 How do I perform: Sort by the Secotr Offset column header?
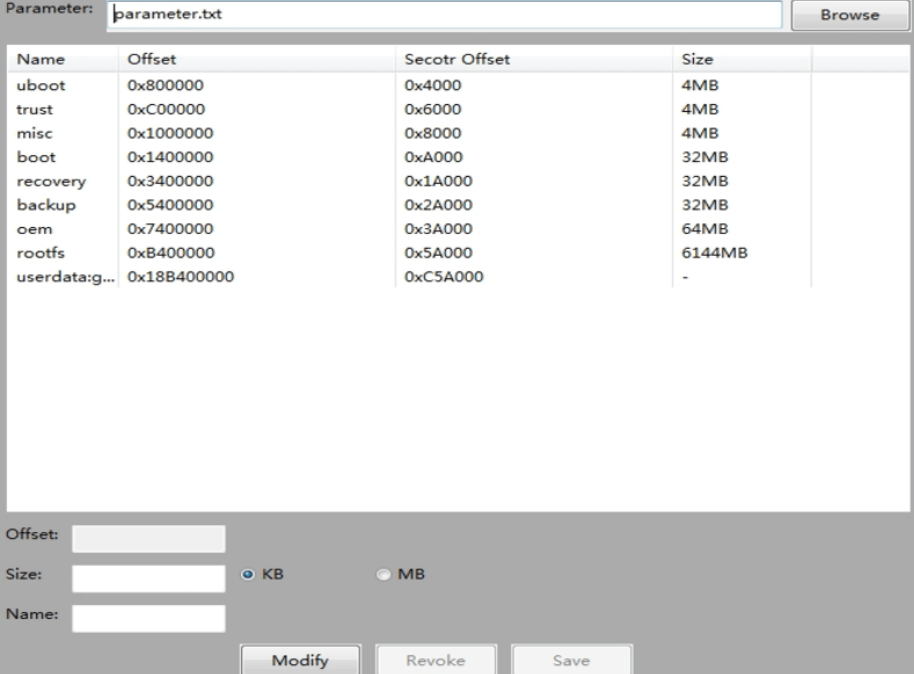pyautogui.click(x=534, y=59)
